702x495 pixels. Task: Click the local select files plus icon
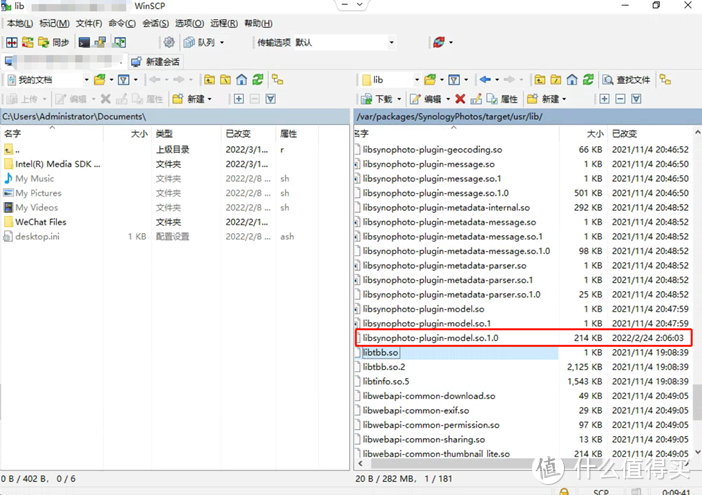239,99
